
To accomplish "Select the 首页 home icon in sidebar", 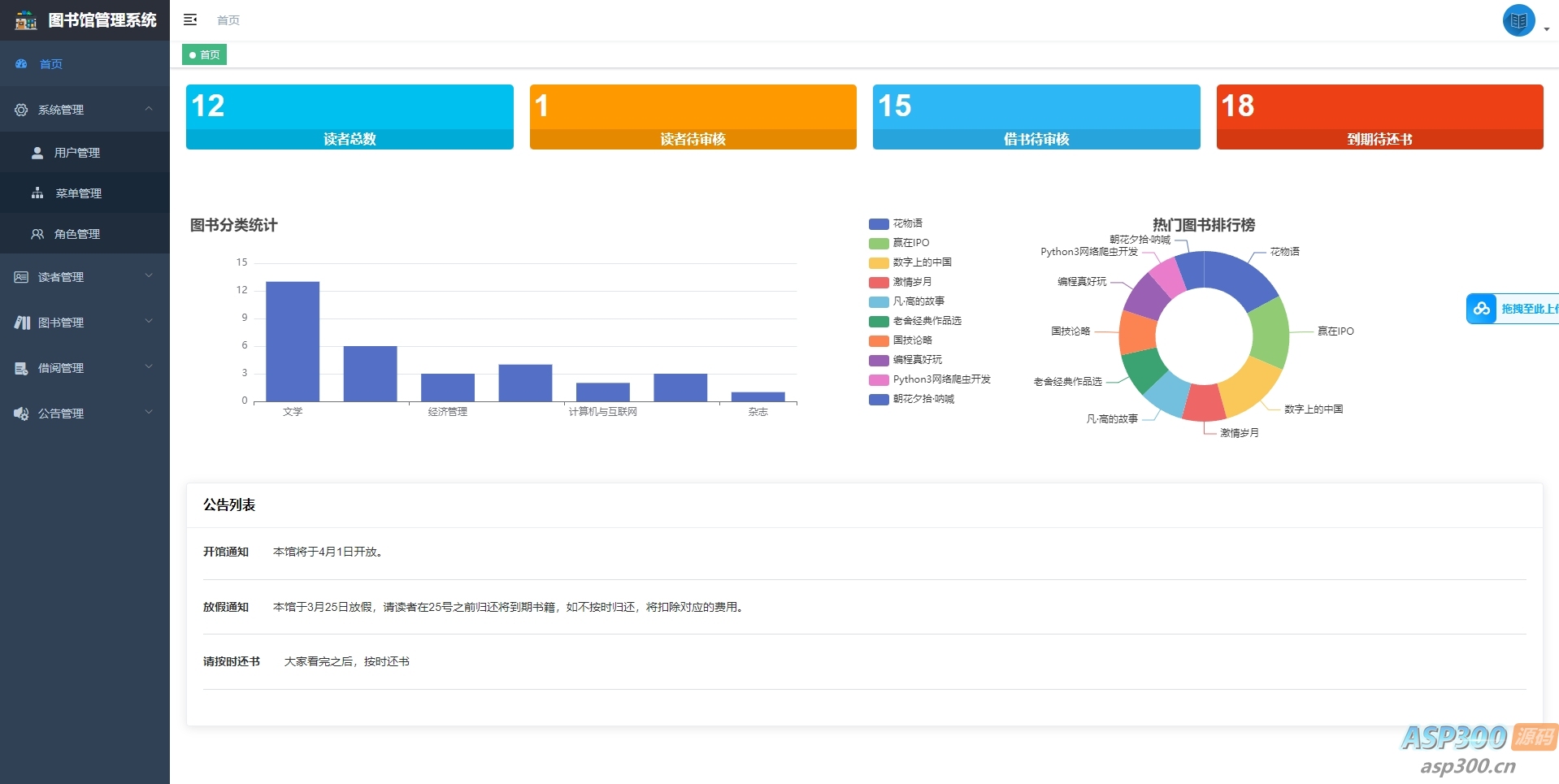I will (x=21, y=64).
